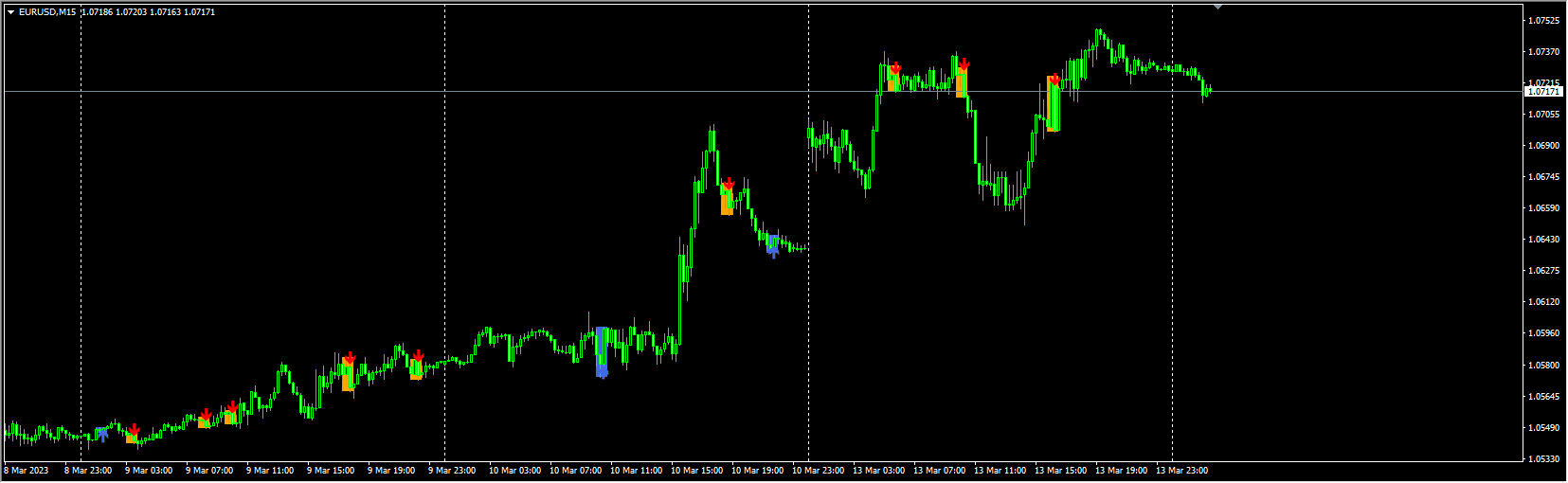Click the 1.07525 price scale label

[1543, 21]
